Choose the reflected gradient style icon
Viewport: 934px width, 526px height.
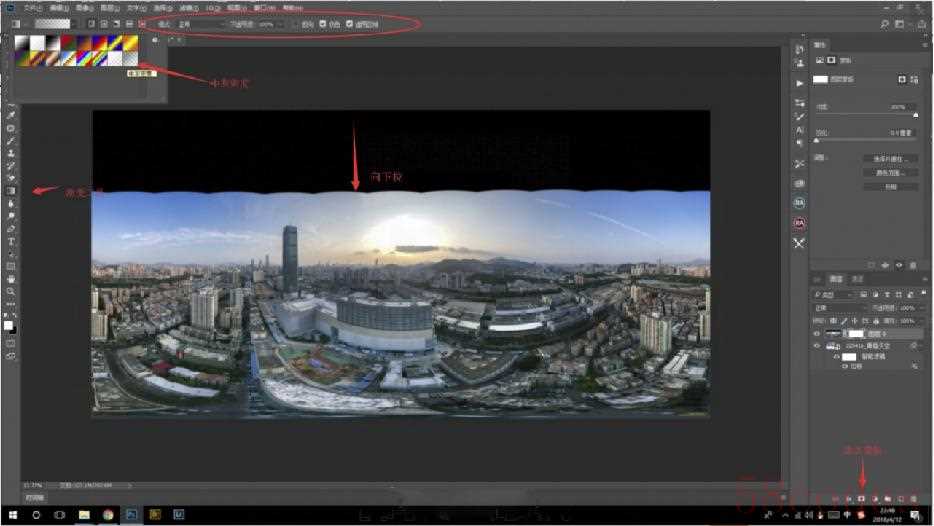click(129, 24)
